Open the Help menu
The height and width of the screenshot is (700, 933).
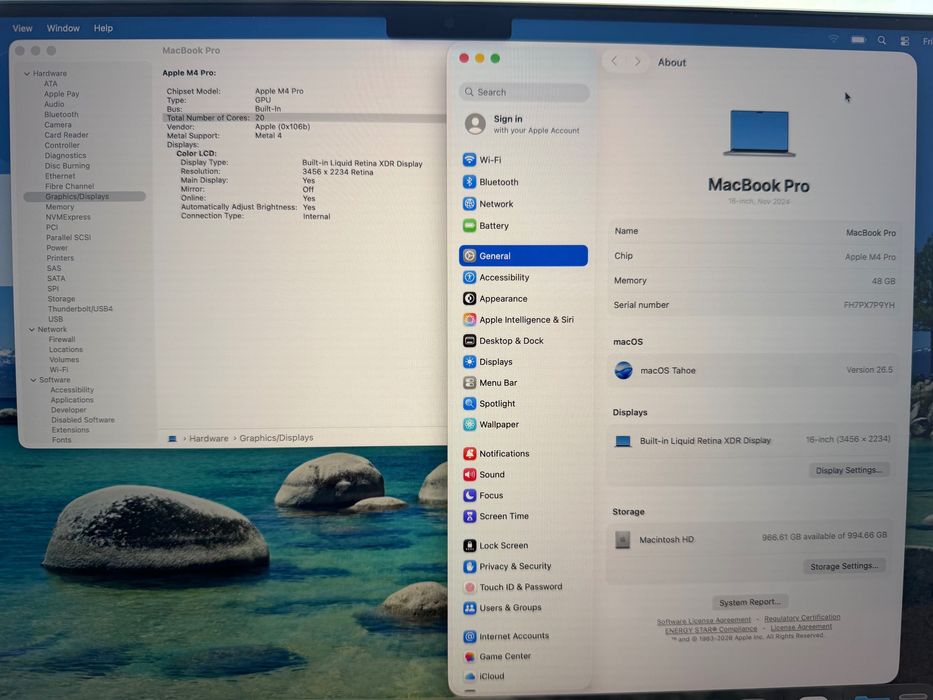103,28
